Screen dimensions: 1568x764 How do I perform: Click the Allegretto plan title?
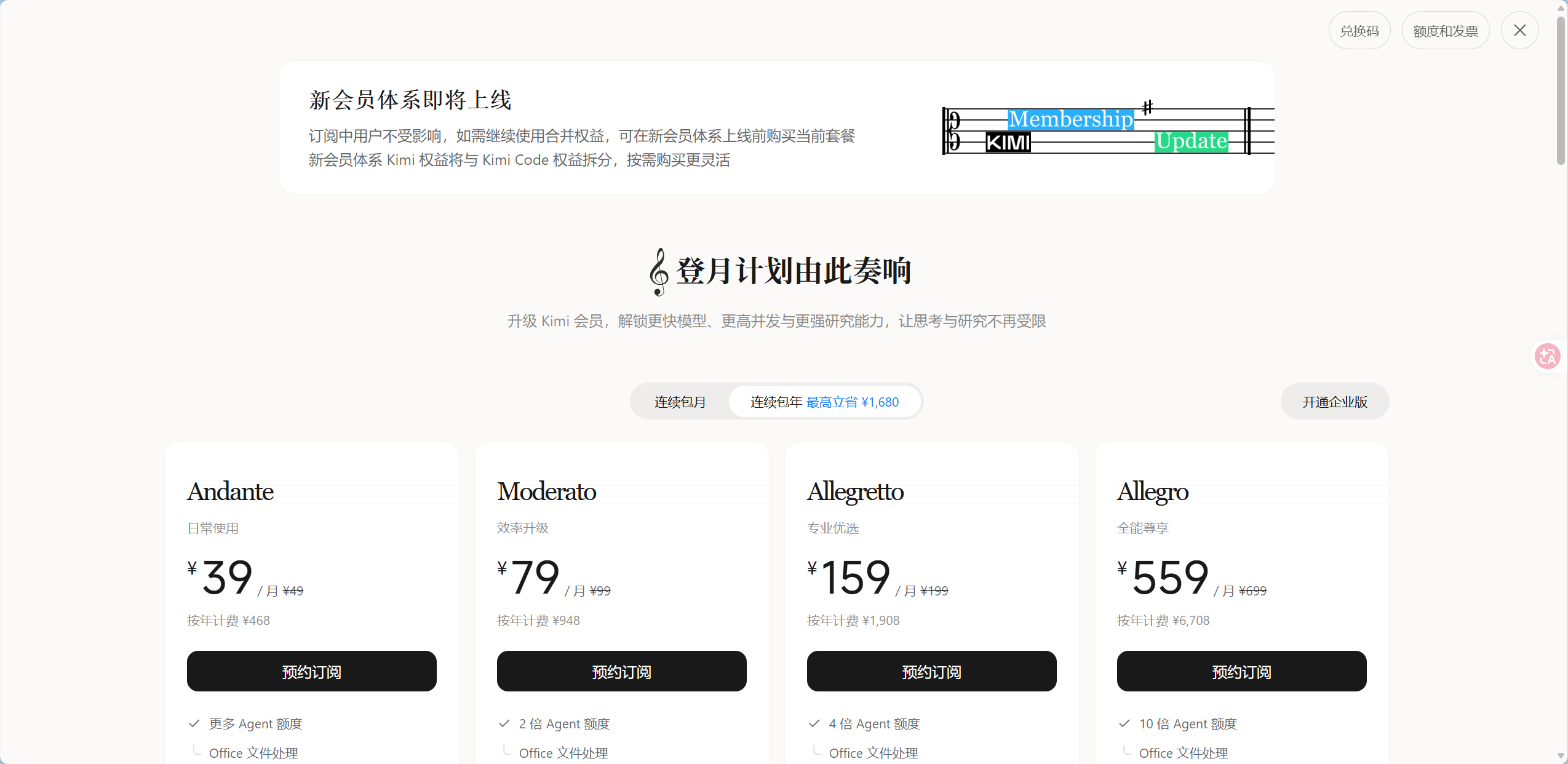click(x=855, y=491)
